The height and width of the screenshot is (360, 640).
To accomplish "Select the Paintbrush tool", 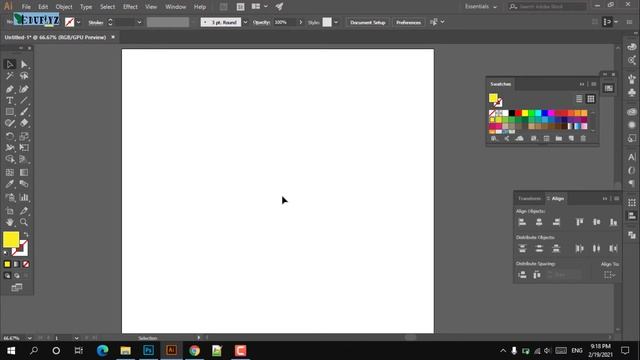I will 24,112.
